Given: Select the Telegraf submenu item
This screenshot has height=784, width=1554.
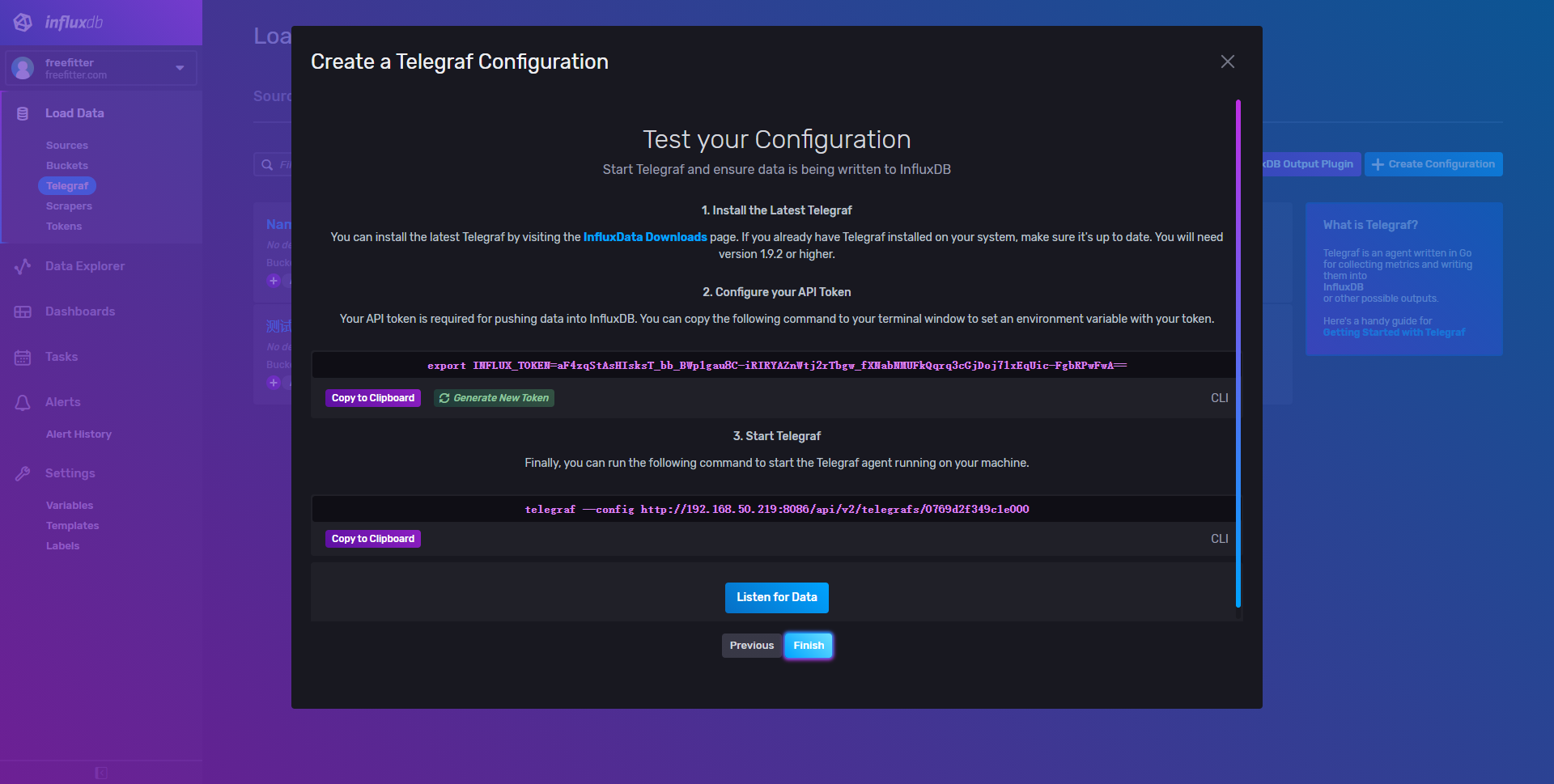Looking at the screenshot, I should pos(67,186).
